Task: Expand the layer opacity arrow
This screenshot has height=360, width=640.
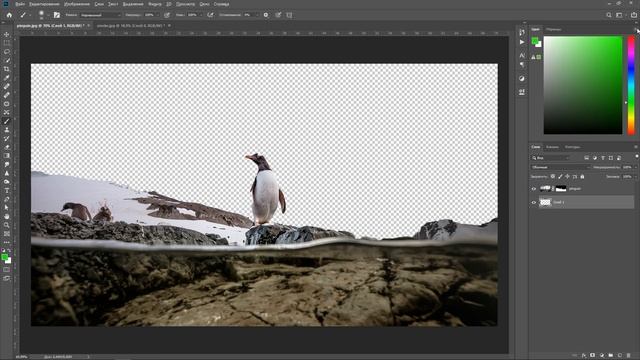Action: (x=635, y=167)
